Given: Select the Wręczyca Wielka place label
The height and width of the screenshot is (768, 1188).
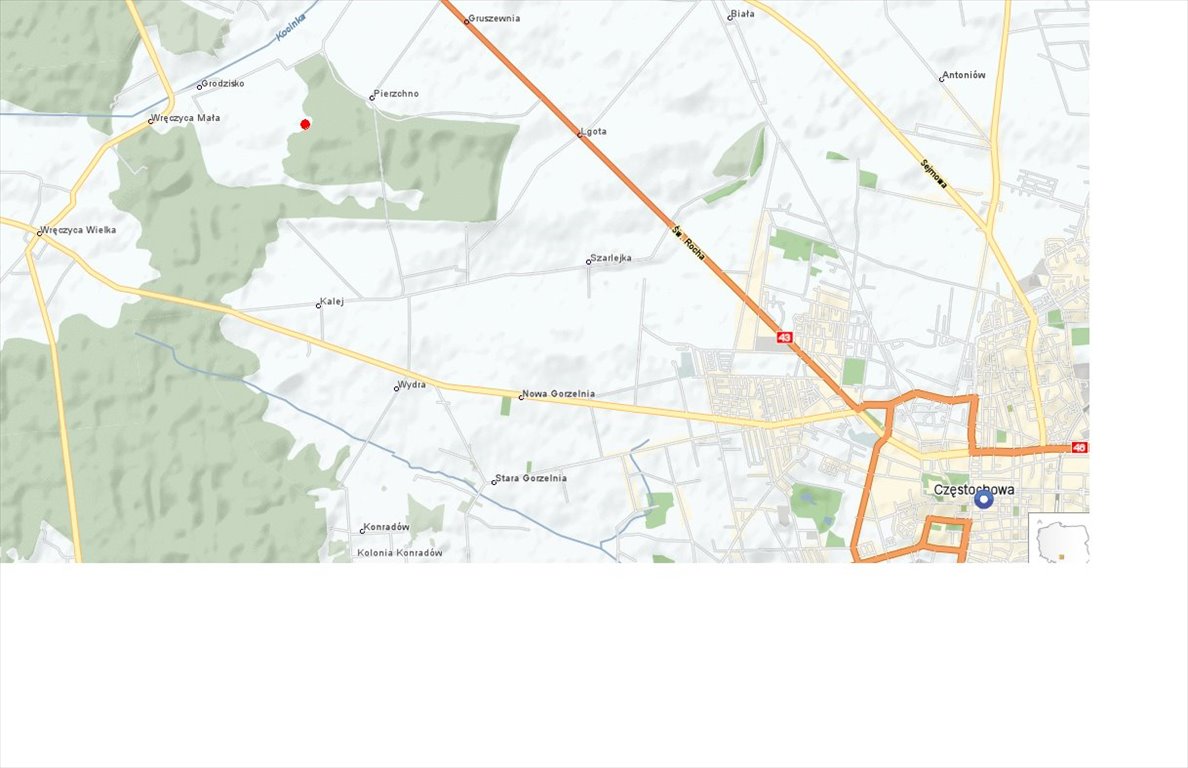Looking at the screenshot, I should [78, 229].
